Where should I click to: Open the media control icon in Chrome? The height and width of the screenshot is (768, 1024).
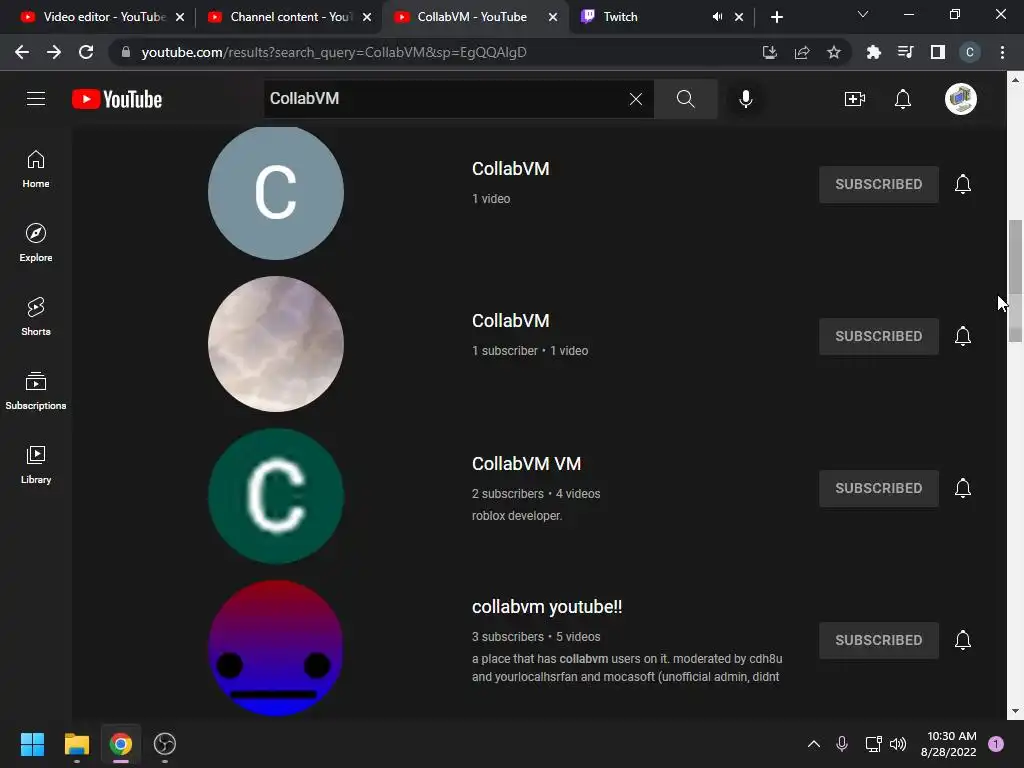(x=905, y=52)
